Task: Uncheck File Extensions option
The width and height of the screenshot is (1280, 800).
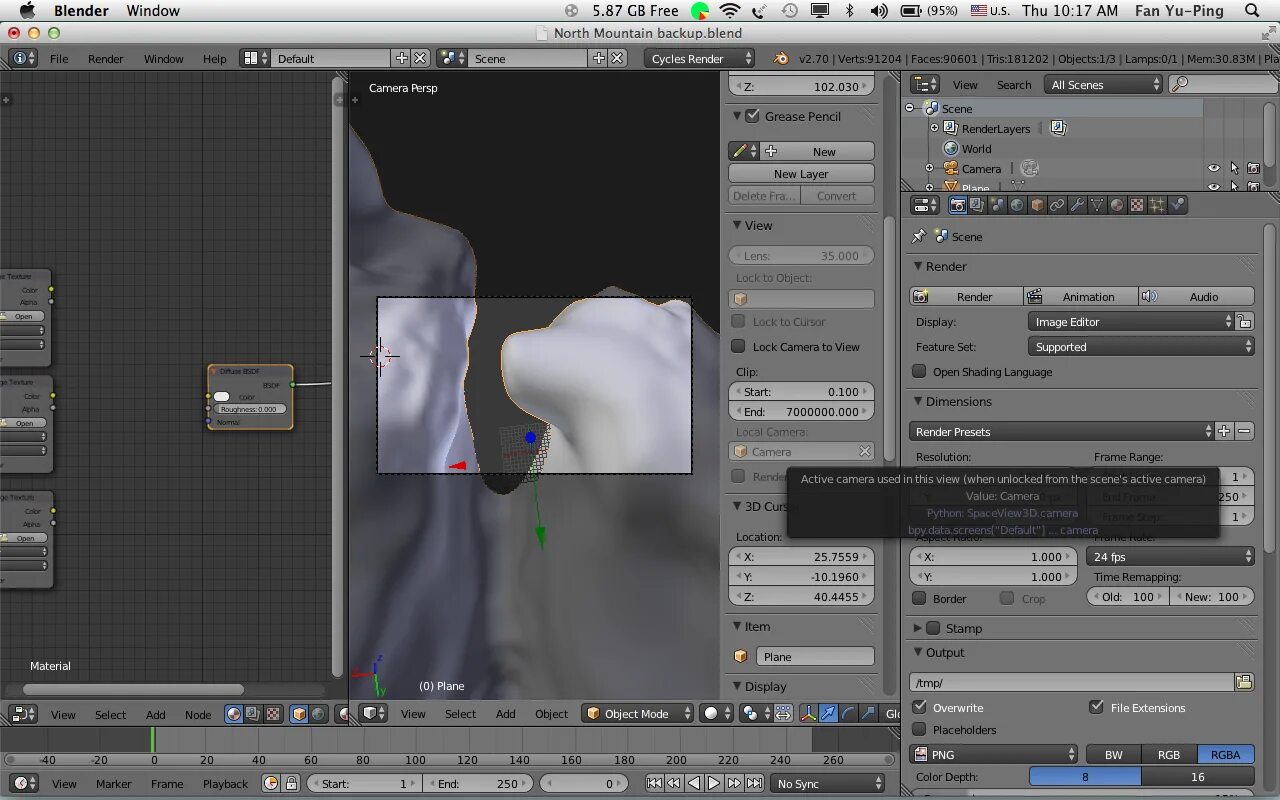Action: coord(1097,708)
